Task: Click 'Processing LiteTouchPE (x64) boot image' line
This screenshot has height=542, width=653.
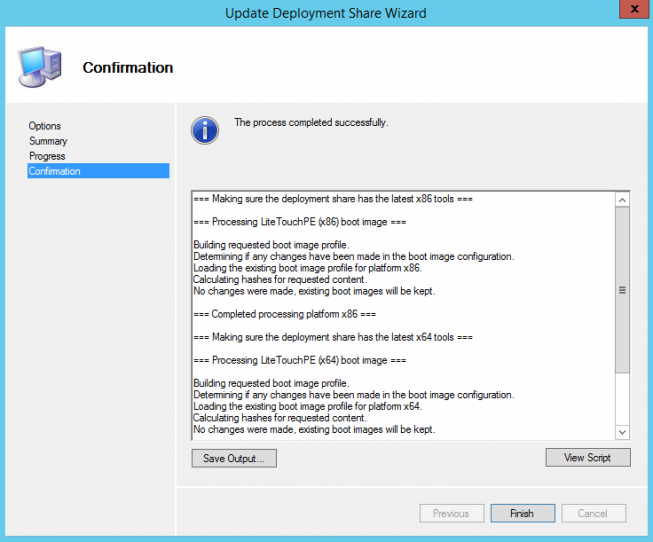Action: coord(300,360)
